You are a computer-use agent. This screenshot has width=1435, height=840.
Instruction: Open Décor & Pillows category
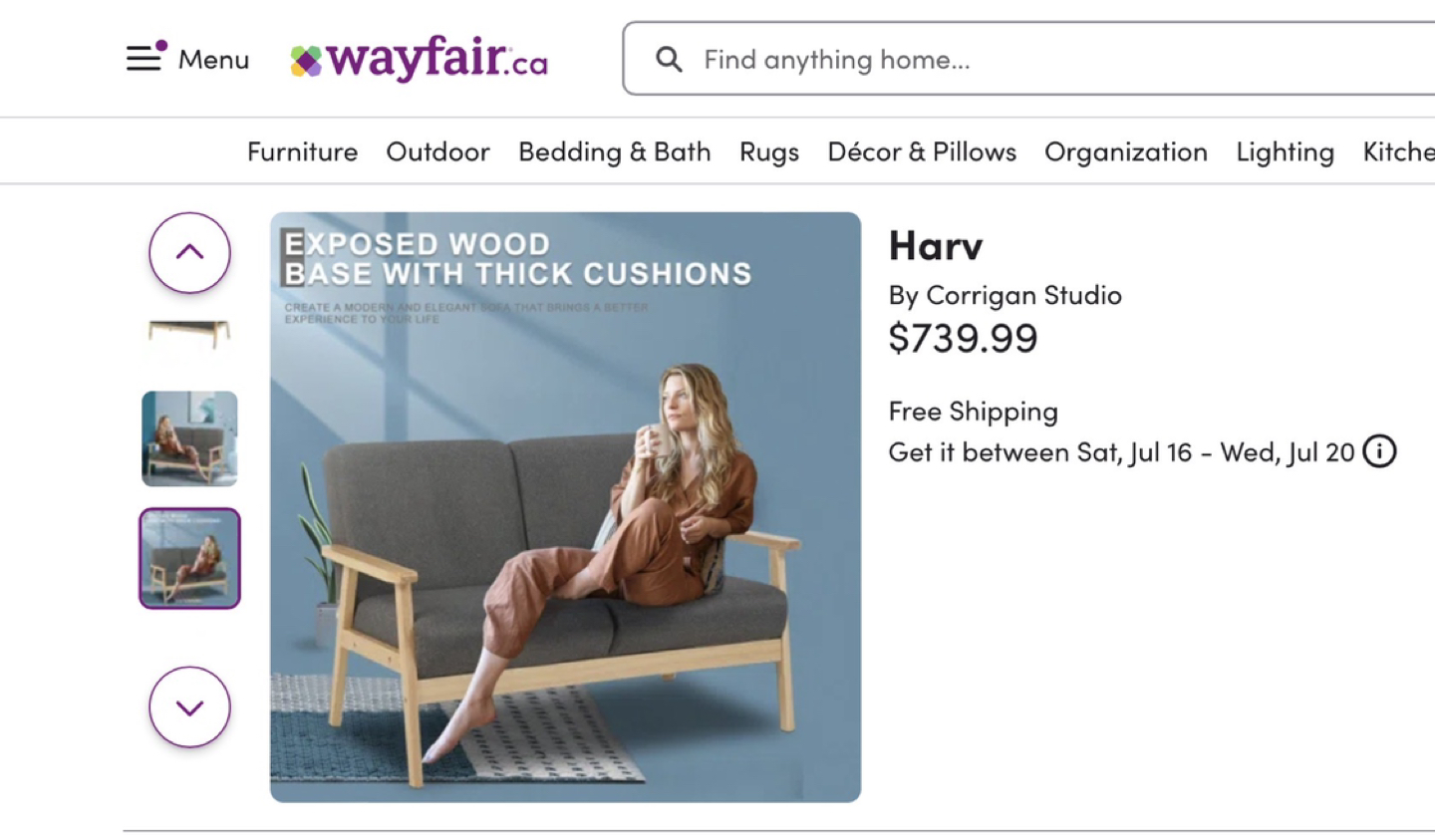coord(922,151)
